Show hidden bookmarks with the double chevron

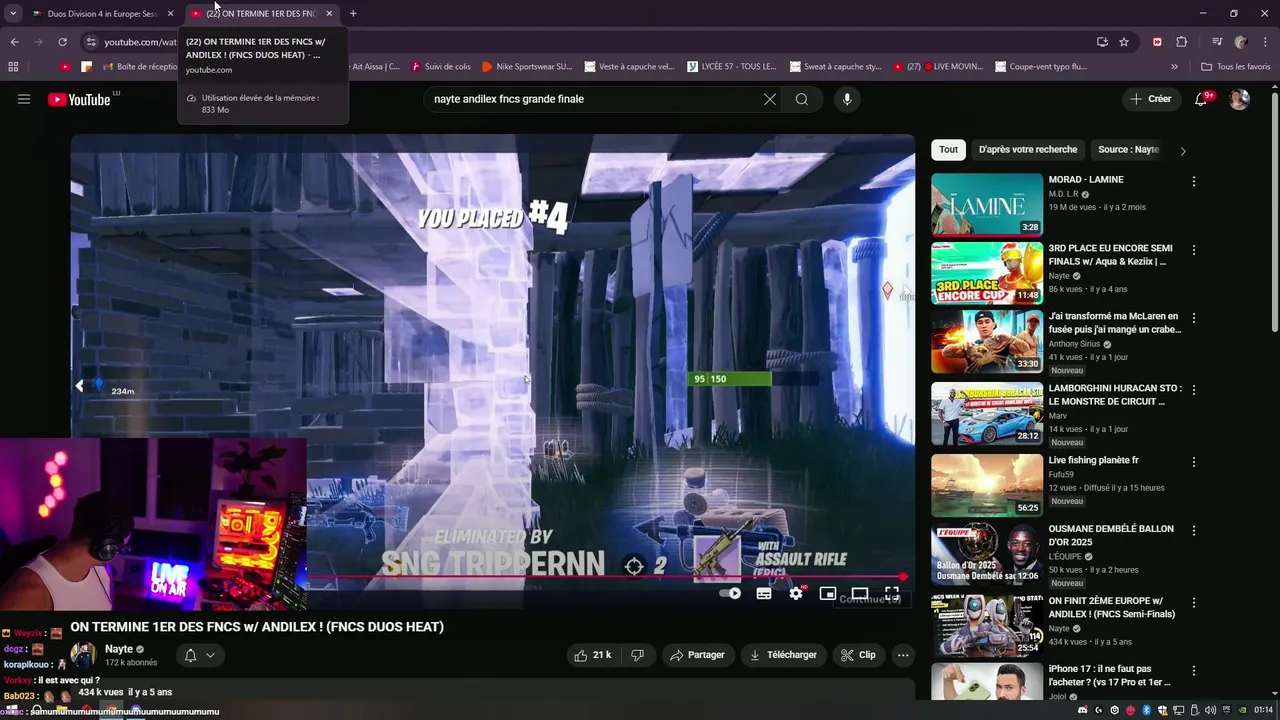coord(1174,67)
